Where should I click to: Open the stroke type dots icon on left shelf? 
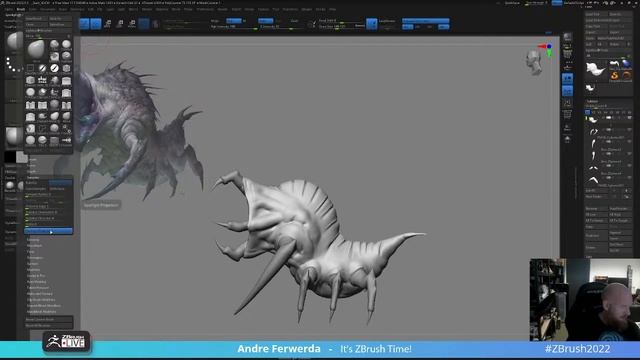[x=13, y=64]
